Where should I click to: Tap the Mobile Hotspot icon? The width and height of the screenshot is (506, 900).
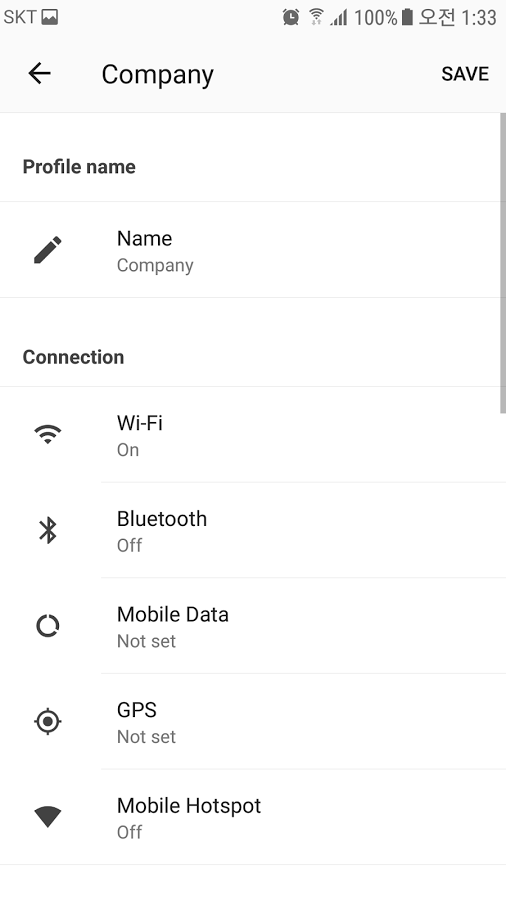pyautogui.click(x=48, y=816)
